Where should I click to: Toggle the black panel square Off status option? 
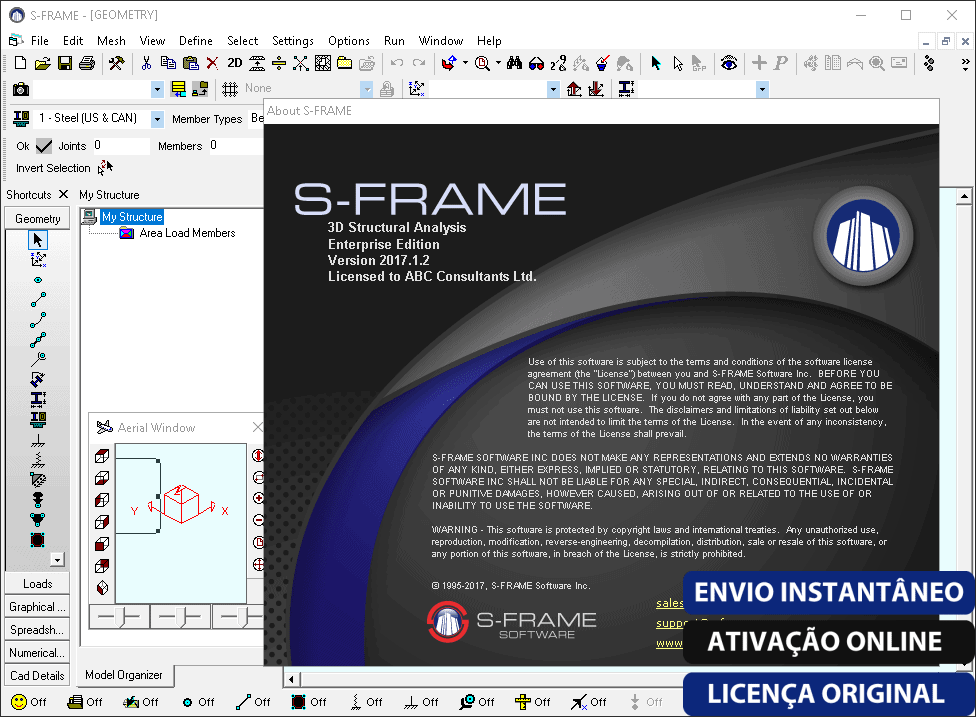click(x=309, y=702)
